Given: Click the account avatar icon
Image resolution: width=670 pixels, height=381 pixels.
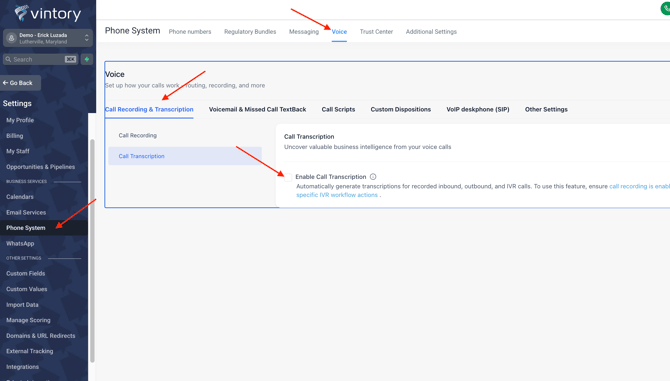Looking at the screenshot, I should 12,38.
